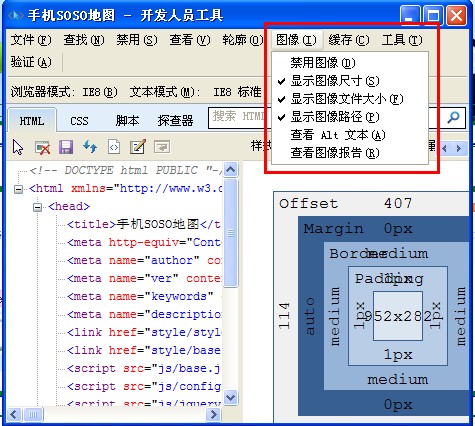
Task: Switch to the 脚本 tab
Action: [x=127, y=121]
